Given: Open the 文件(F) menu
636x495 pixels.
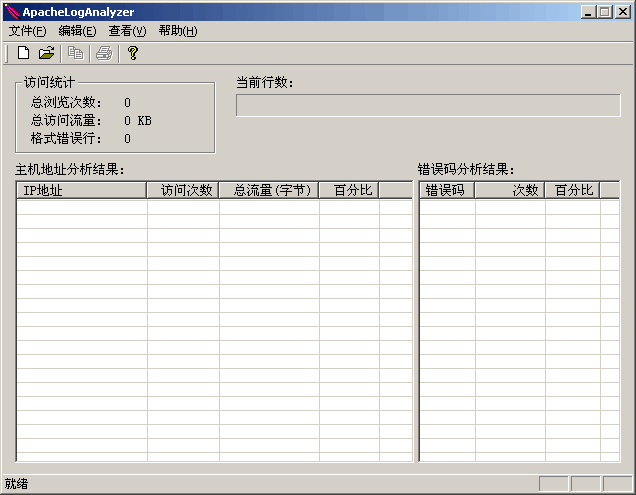Looking at the screenshot, I should (x=28, y=31).
